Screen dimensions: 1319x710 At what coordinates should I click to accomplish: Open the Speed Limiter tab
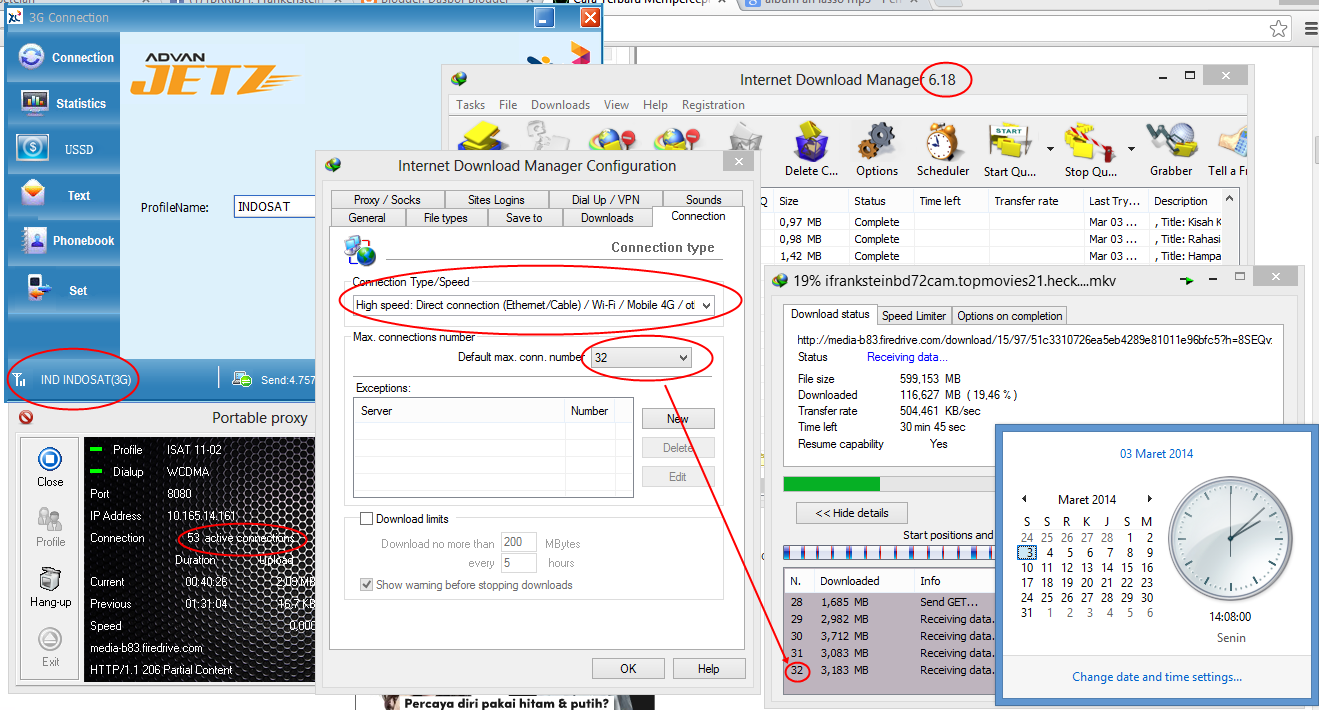pyautogui.click(x=913, y=315)
